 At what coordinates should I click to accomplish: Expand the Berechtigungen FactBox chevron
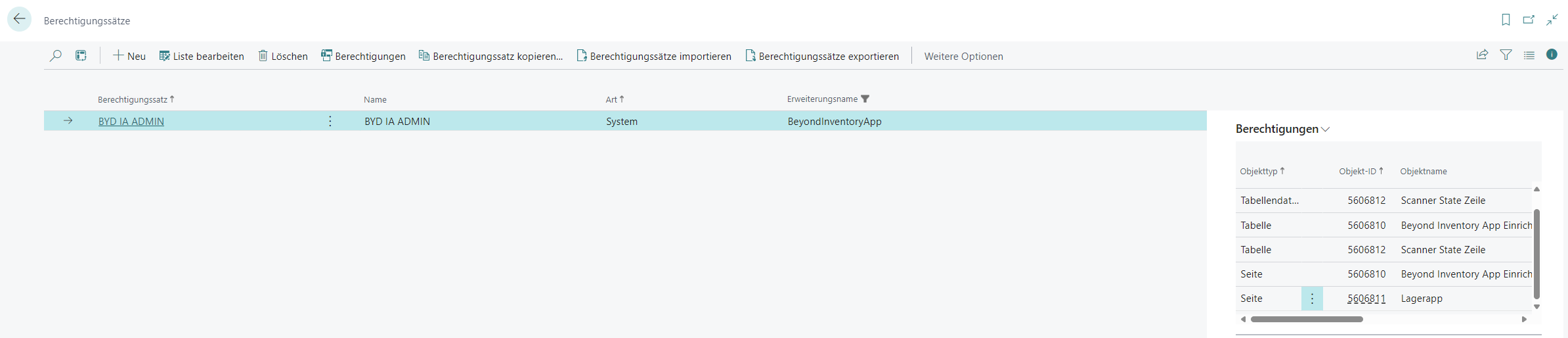pos(1326,130)
